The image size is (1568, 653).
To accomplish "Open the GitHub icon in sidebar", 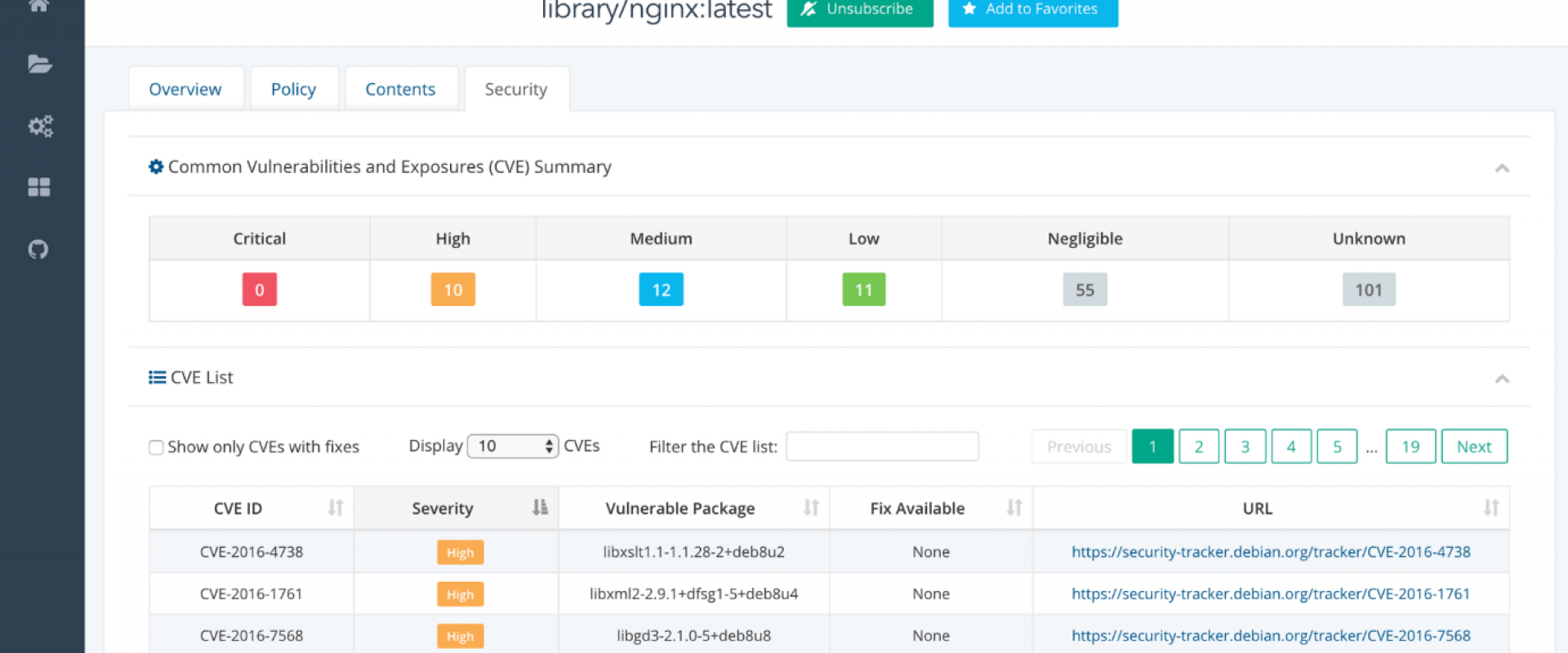I will click(x=38, y=249).
